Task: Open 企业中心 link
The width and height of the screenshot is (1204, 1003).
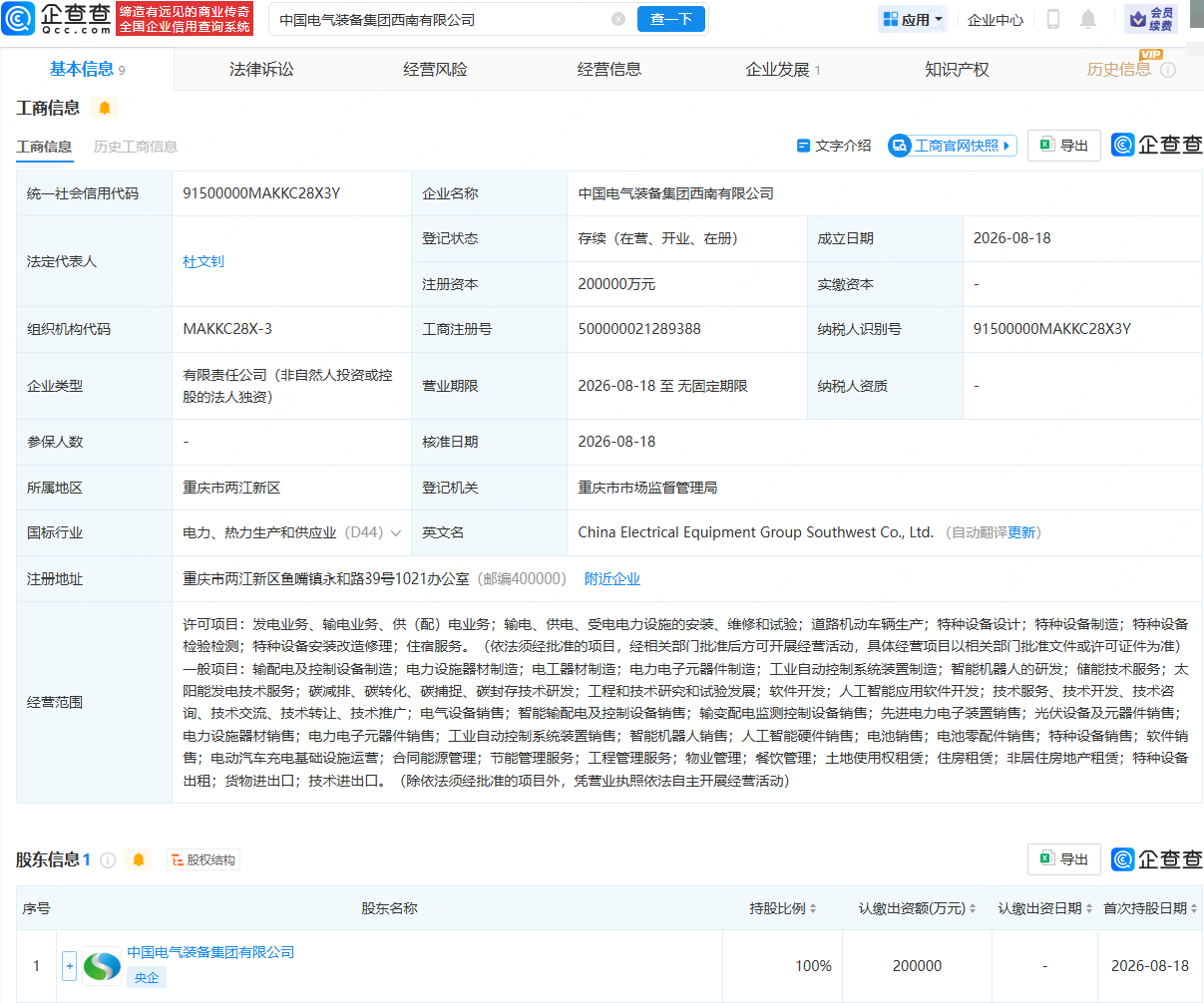Action: coord(996,19)
